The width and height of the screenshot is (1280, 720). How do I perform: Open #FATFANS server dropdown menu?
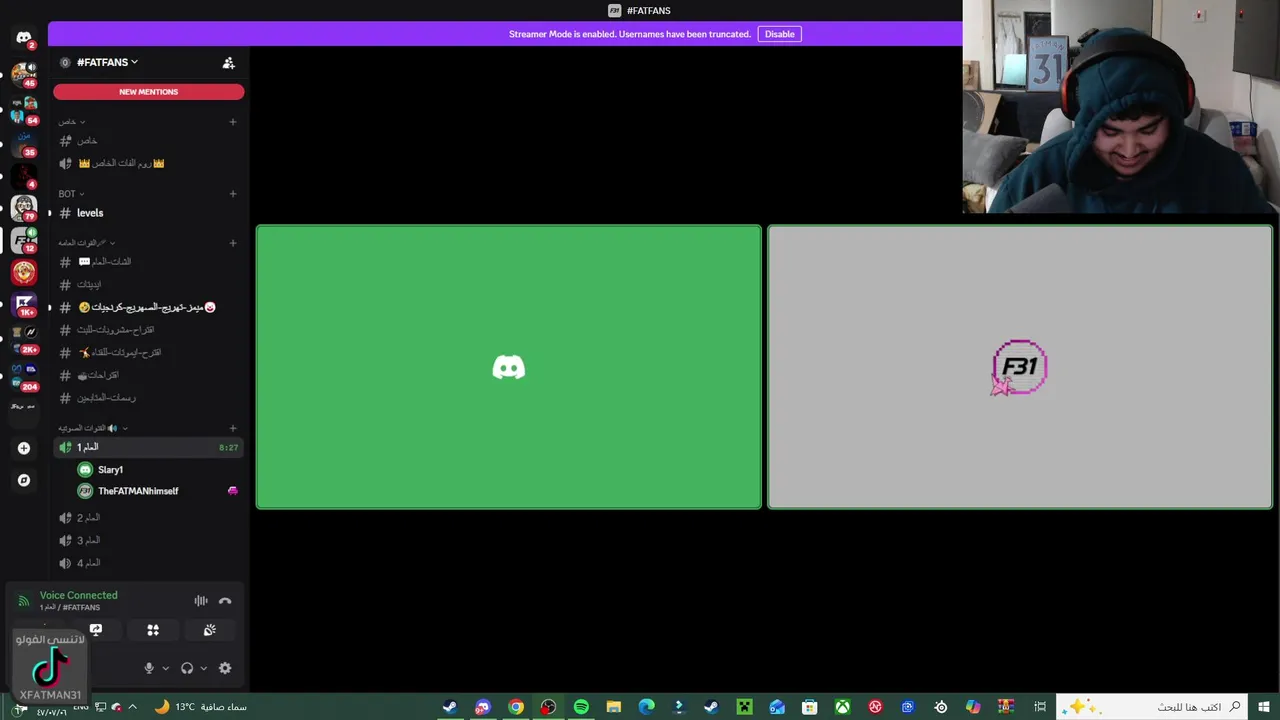[x=108, y=62]
